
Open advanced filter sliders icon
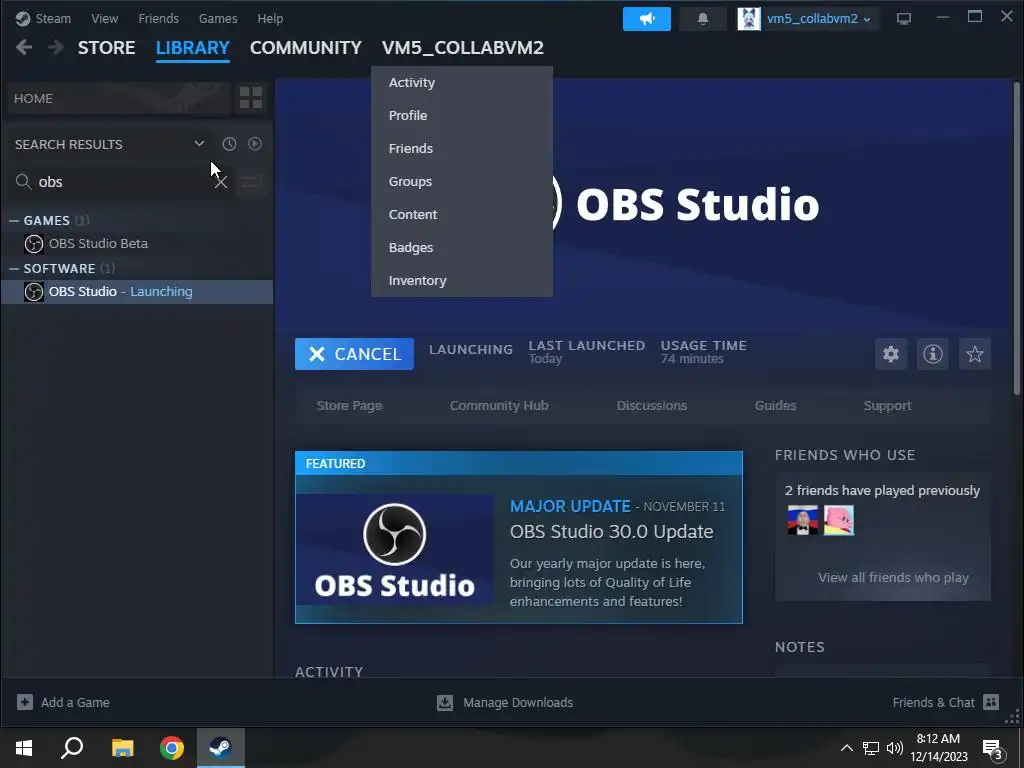(251, 182)
